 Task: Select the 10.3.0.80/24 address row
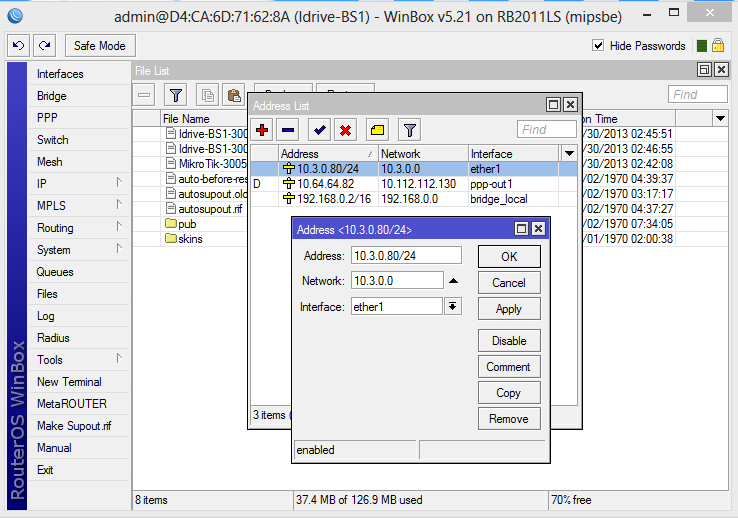414,169
